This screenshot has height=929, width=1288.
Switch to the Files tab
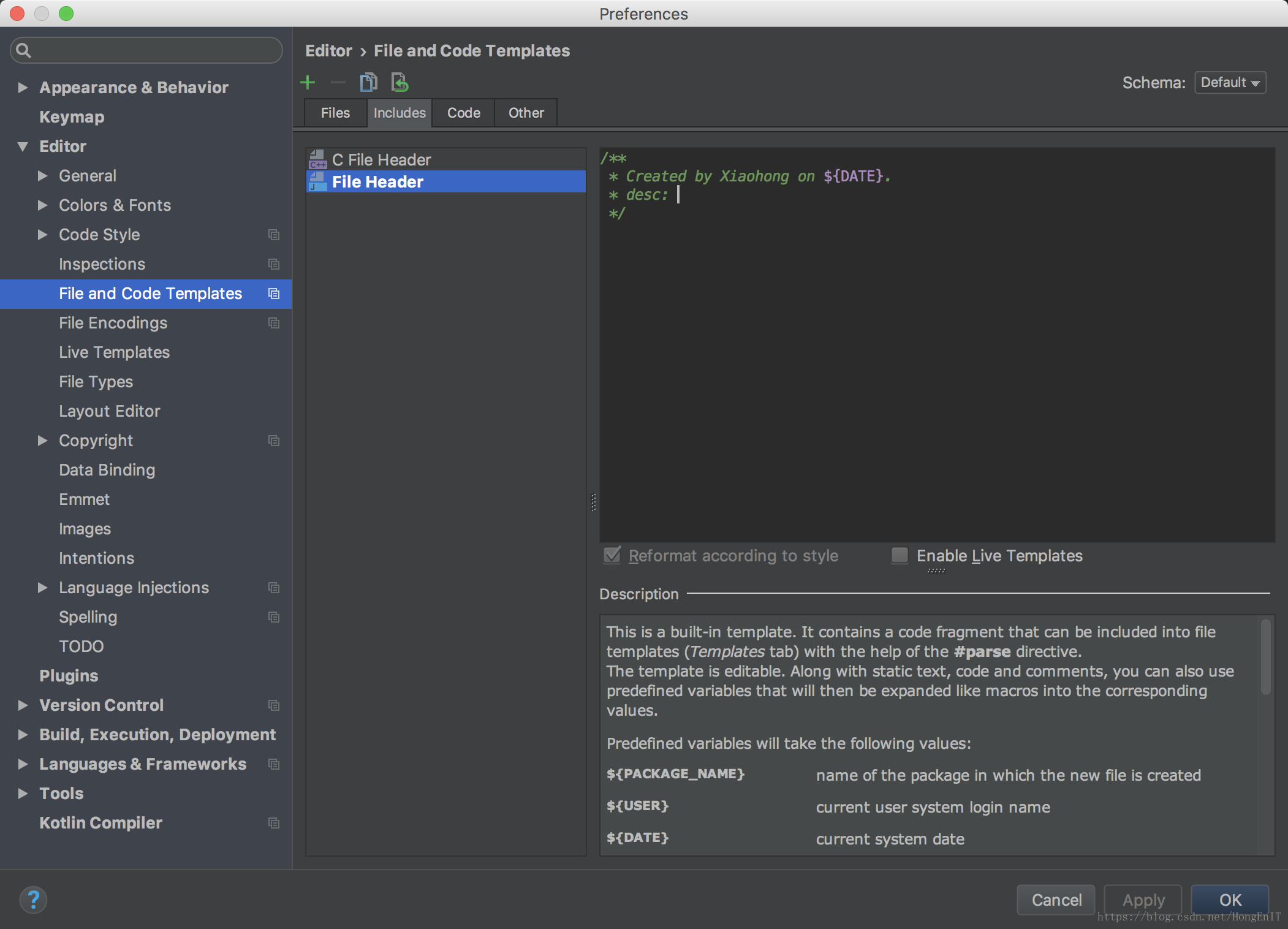[336, 113]
